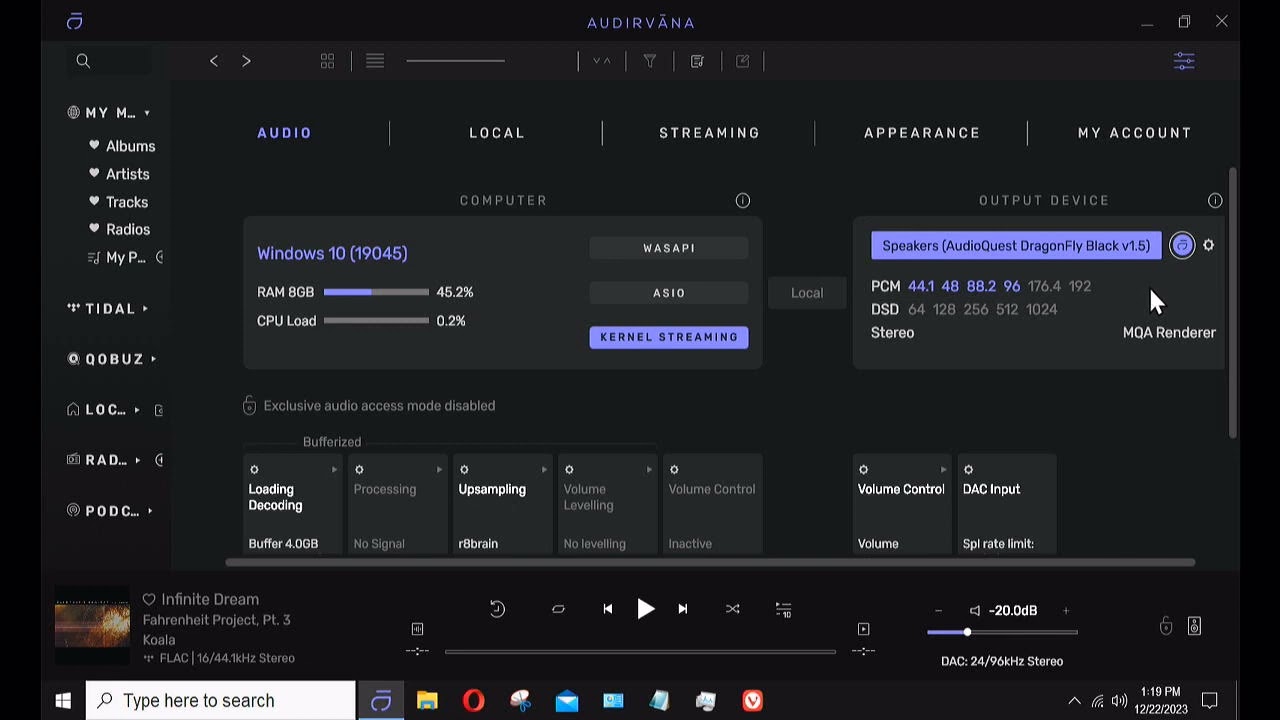Click the toolbar zoom size slider
Viewport: 1280px width, 720px height.
tap(455, 61)
